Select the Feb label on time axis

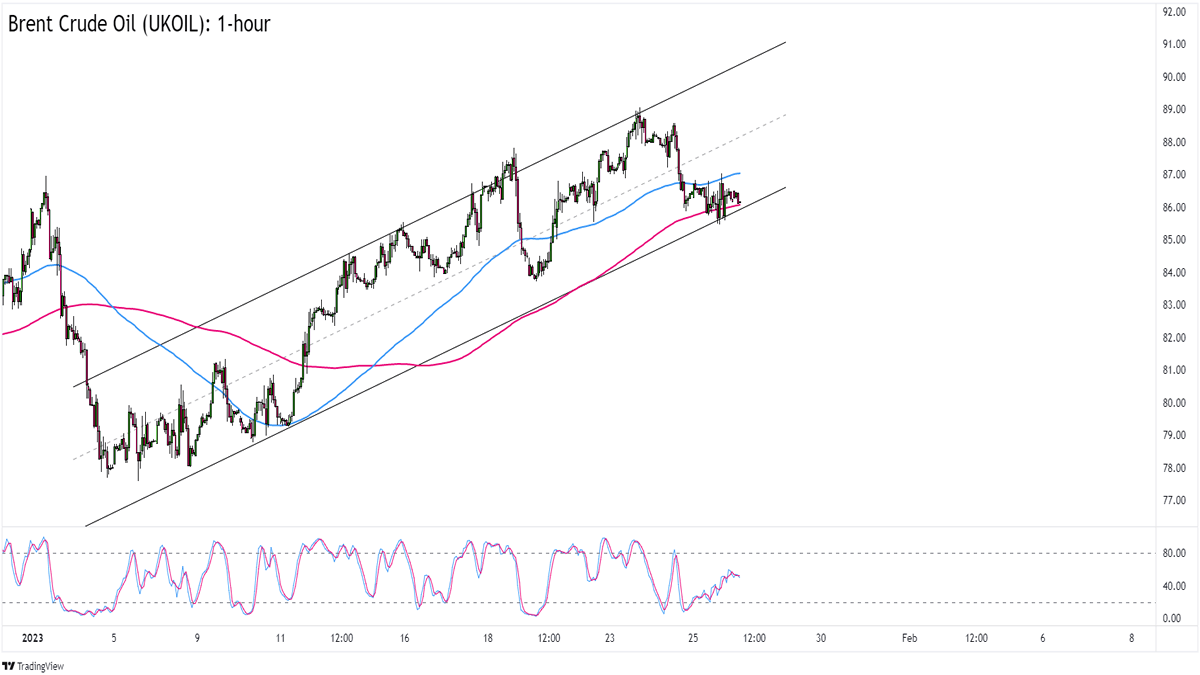909,639
